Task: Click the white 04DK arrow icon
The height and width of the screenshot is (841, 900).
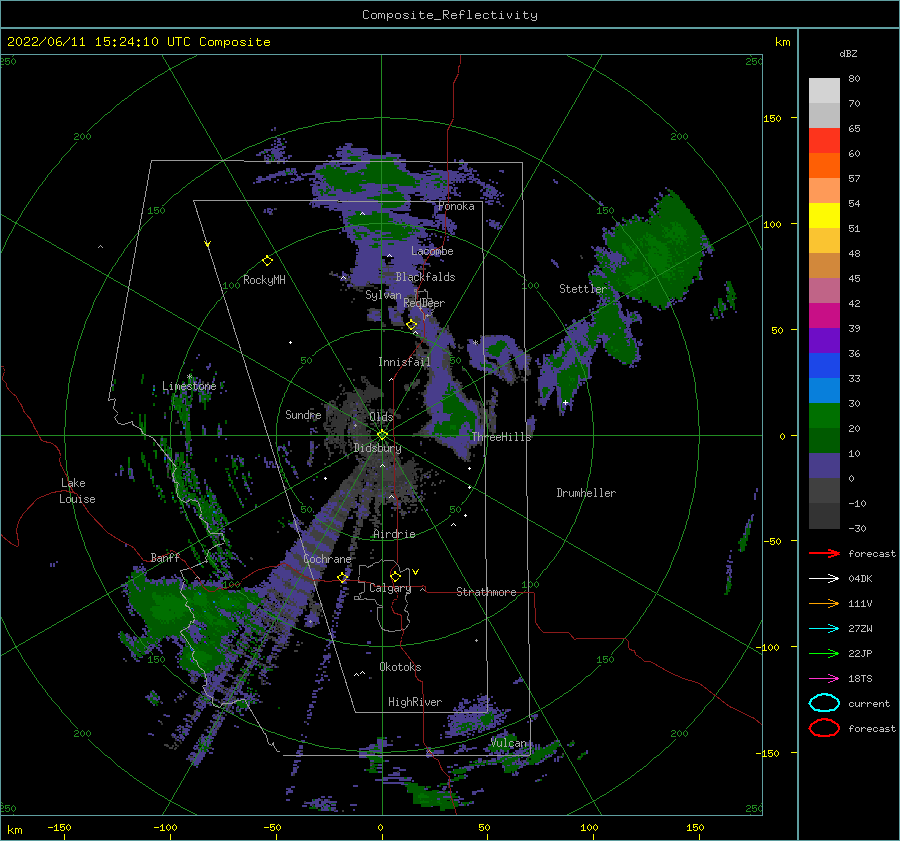Action: coord(824,578)
